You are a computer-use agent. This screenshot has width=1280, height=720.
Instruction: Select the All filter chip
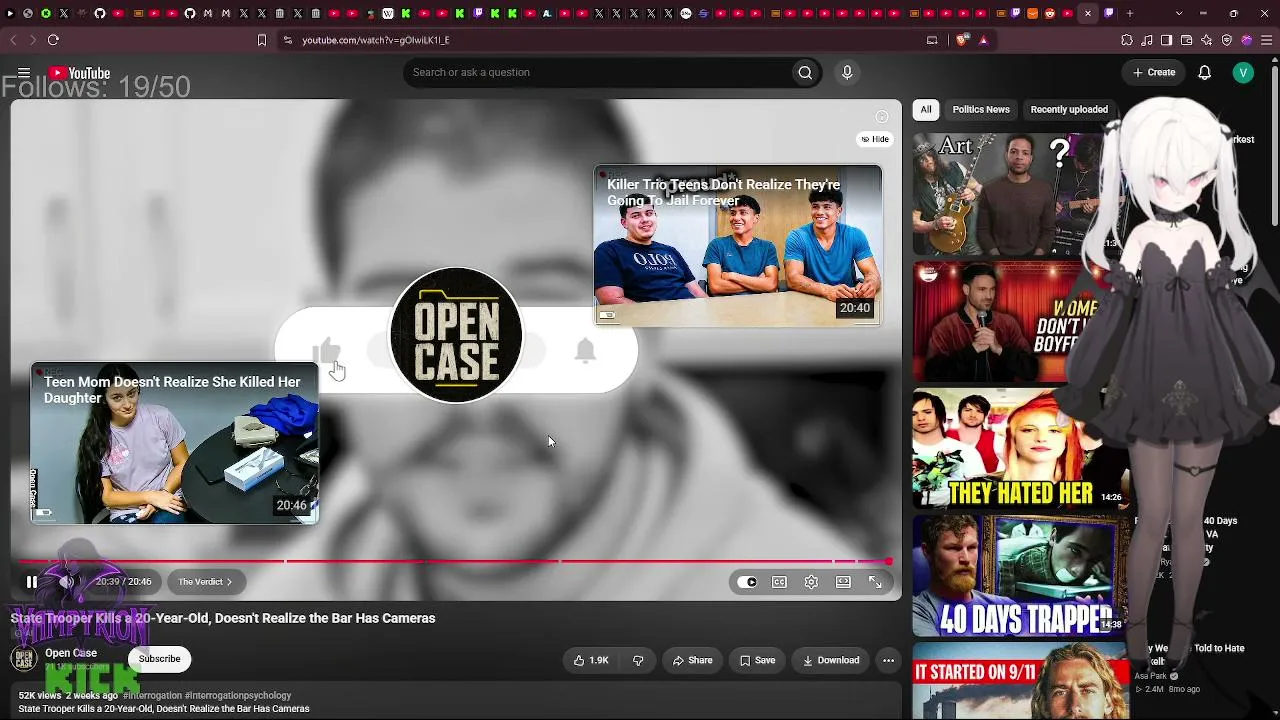926,109
